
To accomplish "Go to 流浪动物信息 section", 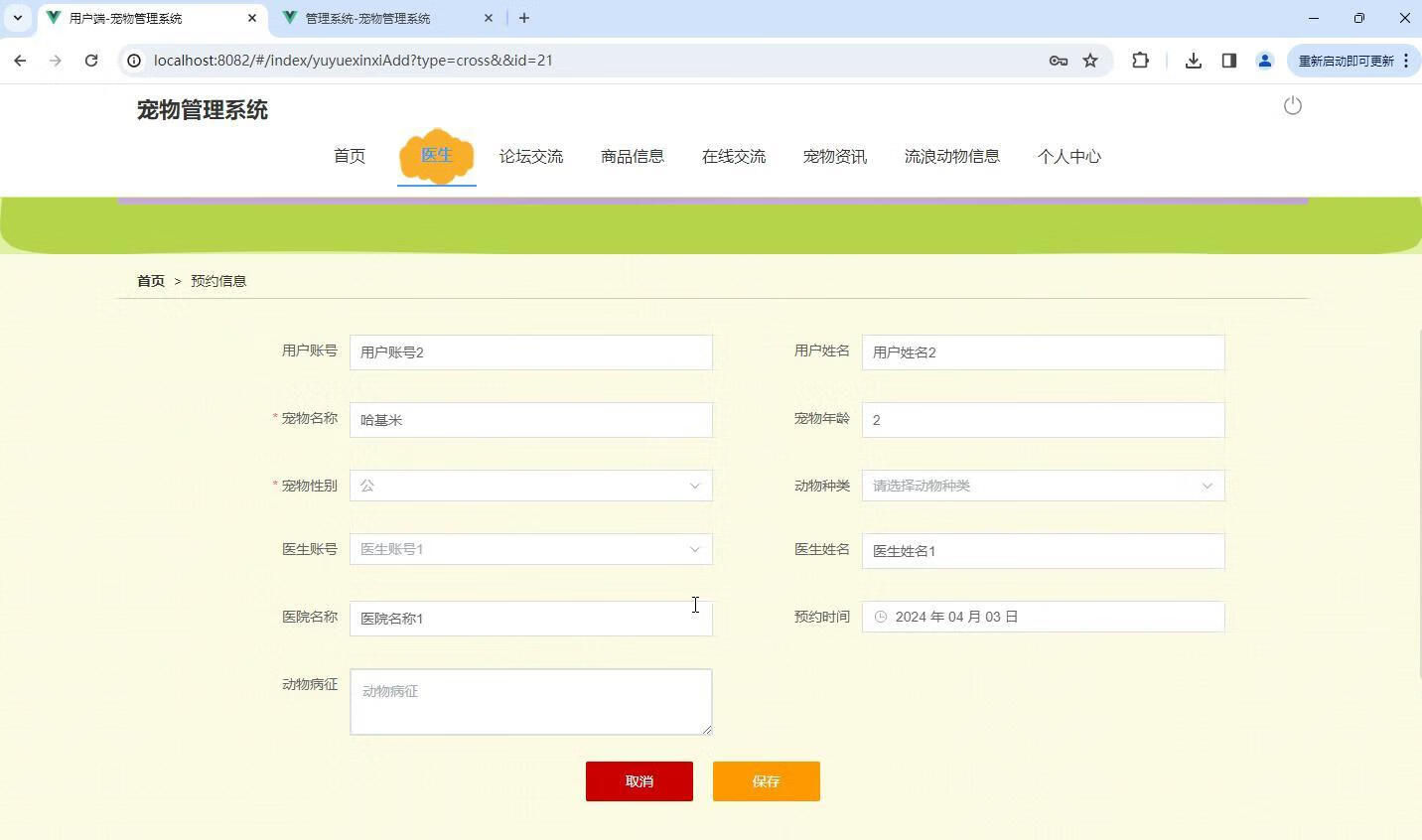I will click(952, 156).
